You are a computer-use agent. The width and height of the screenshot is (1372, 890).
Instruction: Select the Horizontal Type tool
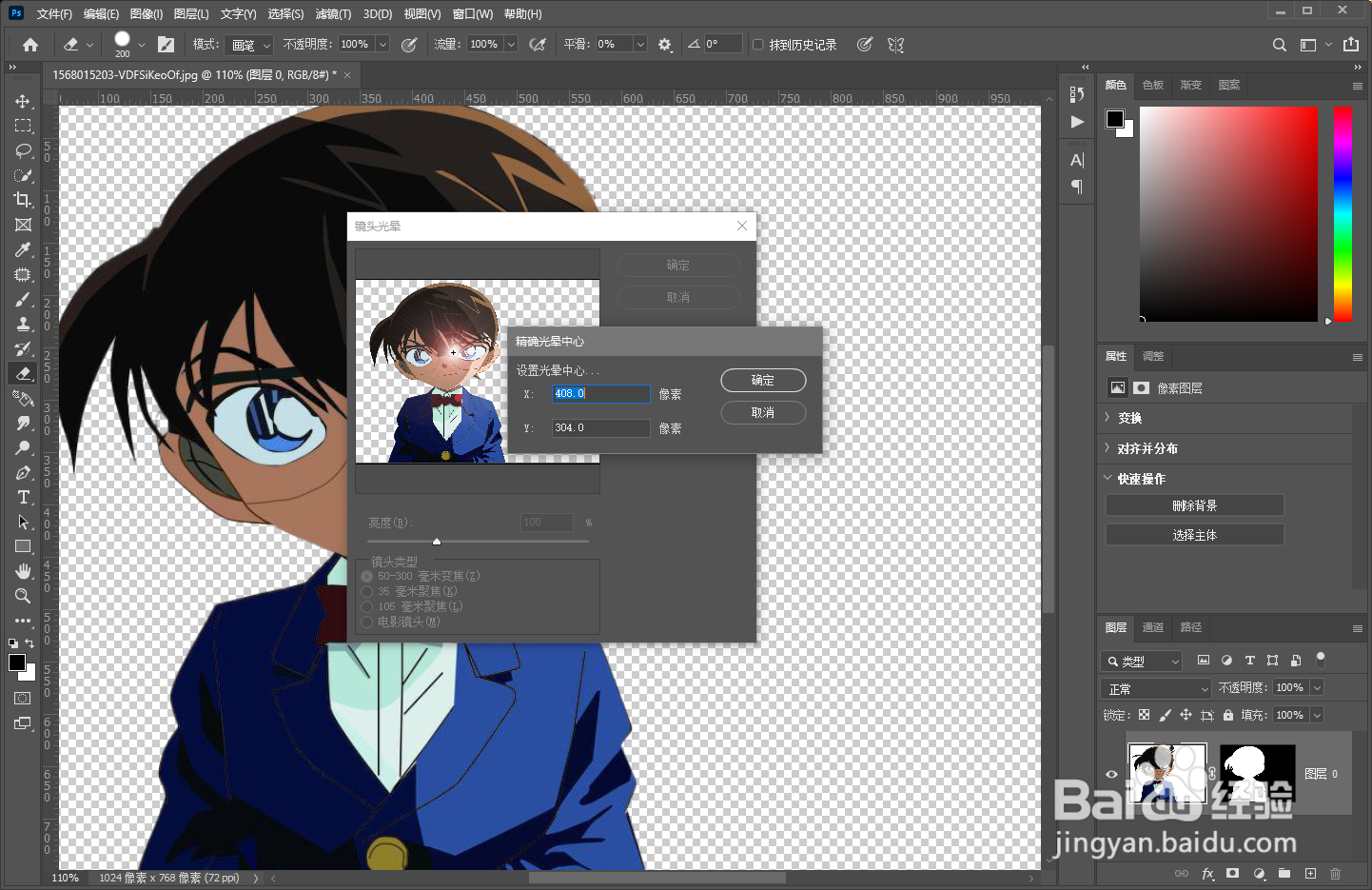(23, 497)
